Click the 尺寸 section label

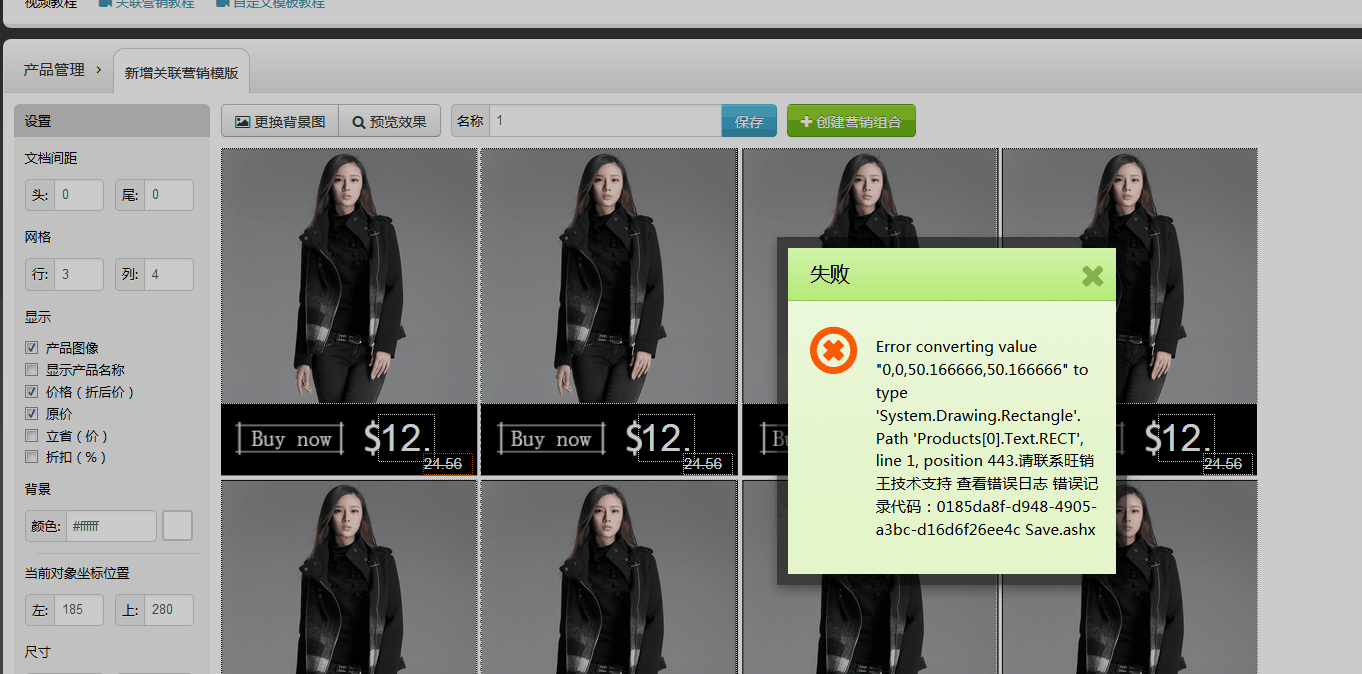click(x=38, y=652)
